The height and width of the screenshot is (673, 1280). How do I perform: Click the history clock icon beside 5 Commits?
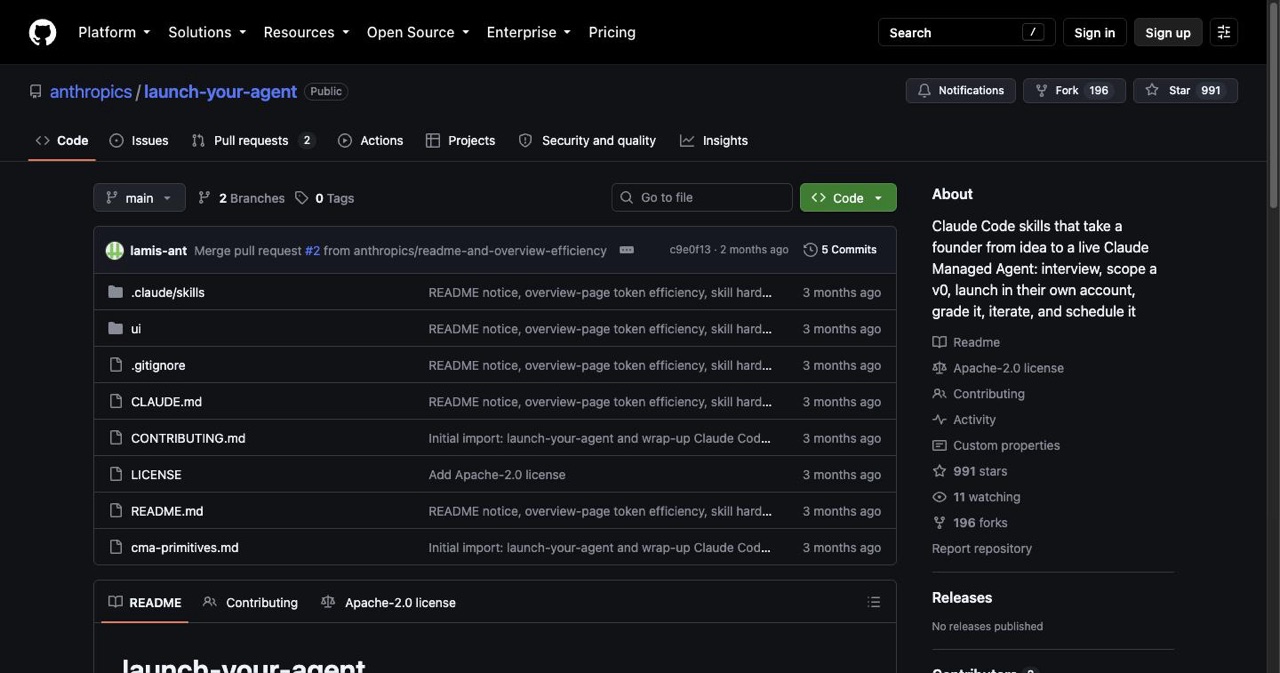[x=810, y=250]
